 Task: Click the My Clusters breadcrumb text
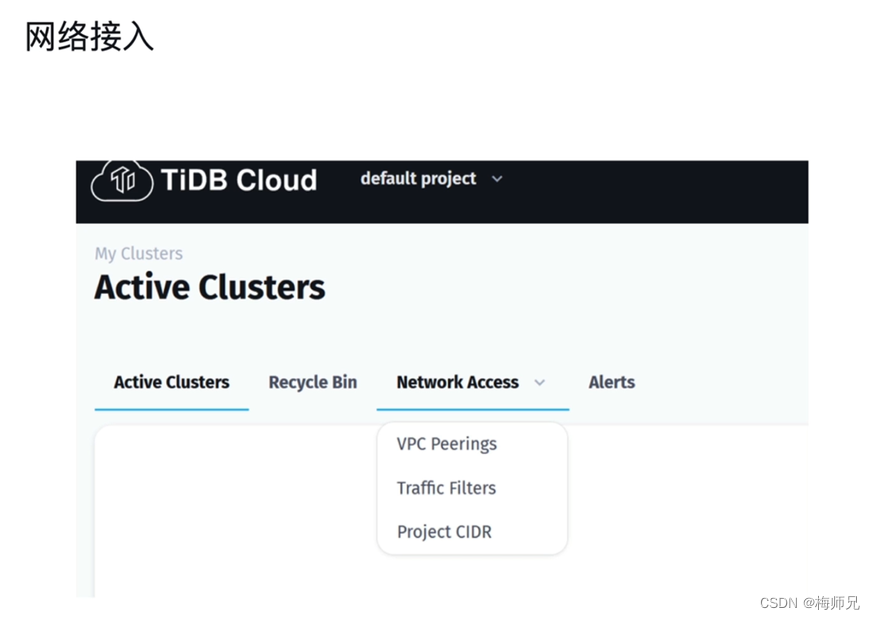138,254
